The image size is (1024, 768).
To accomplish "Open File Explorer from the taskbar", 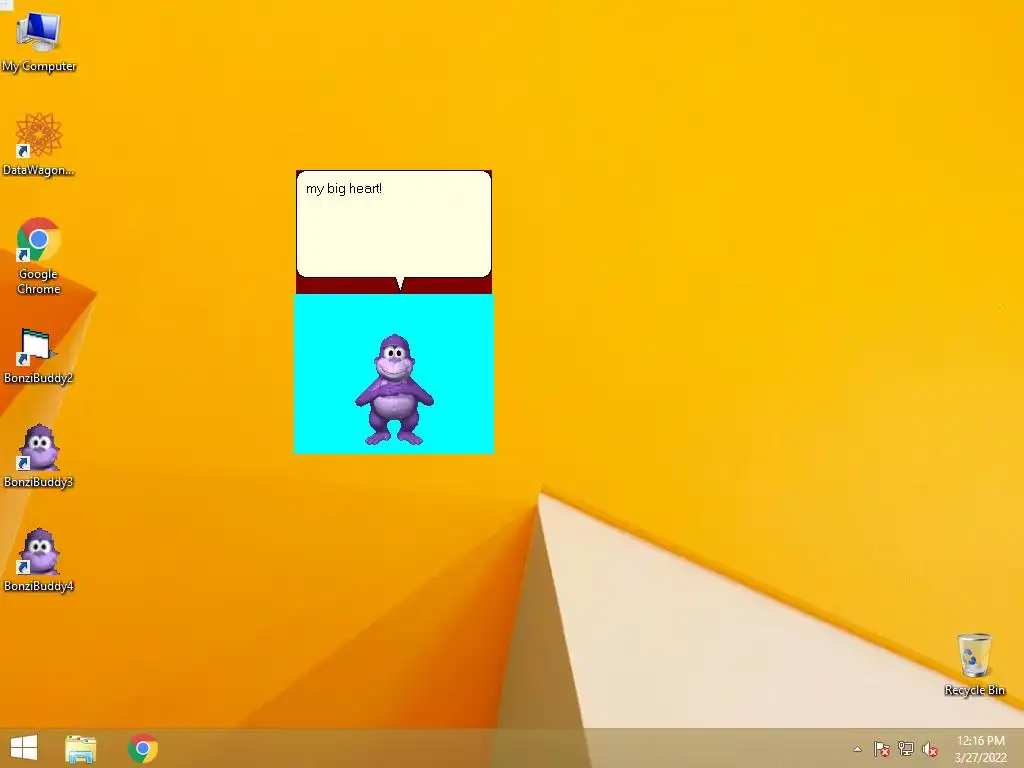I will (81, 748).
